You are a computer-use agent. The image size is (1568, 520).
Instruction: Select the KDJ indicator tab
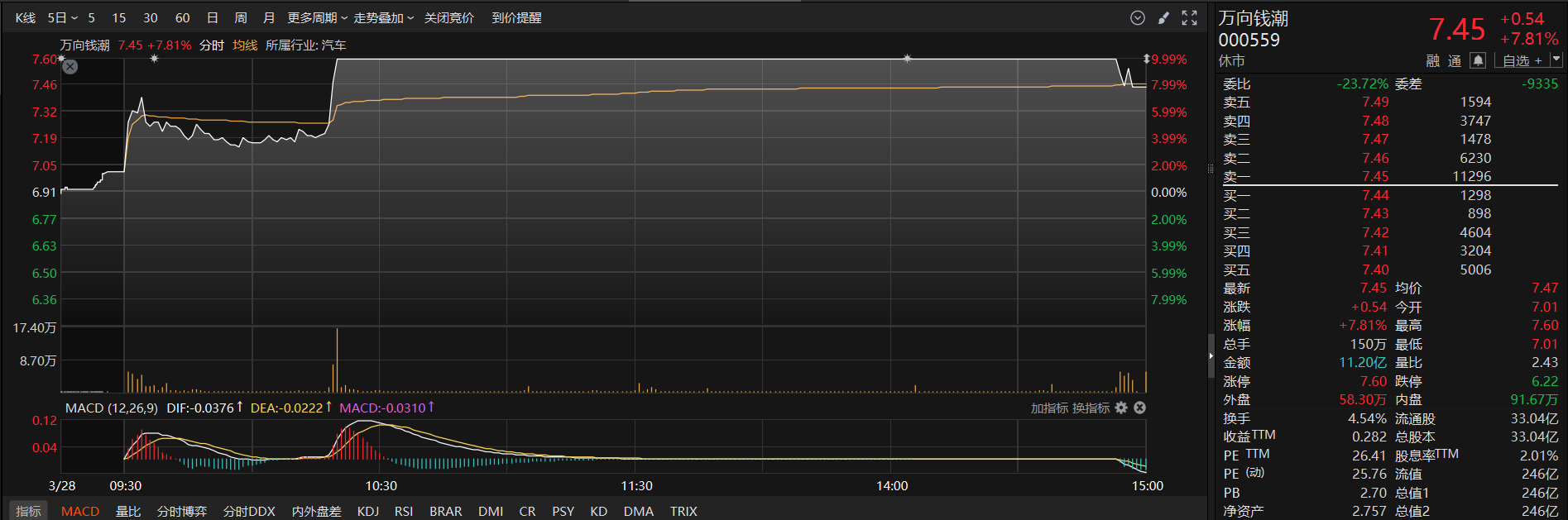tap(368, 511)
